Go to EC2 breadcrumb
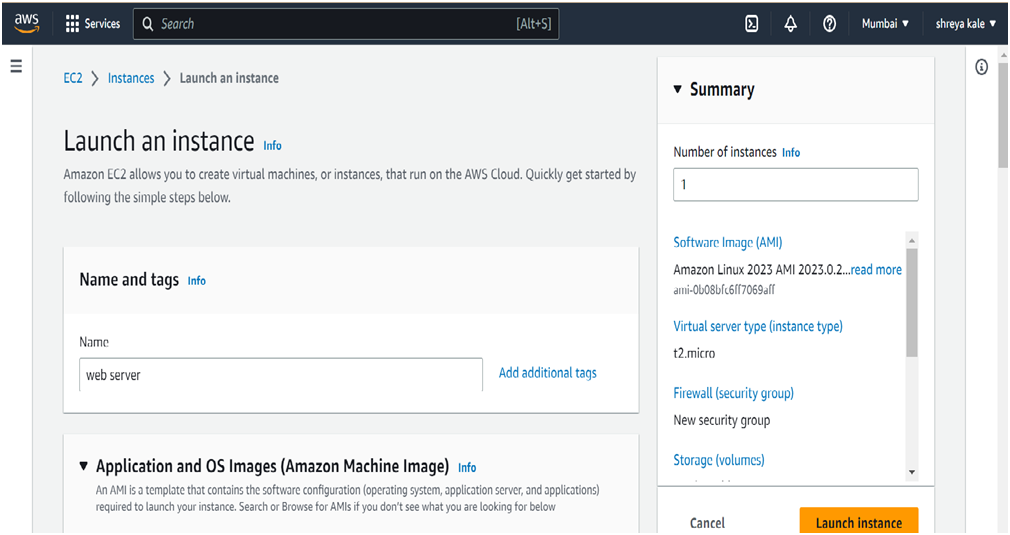The height and width of the screenshot is (535, 1010). [73, 78]
